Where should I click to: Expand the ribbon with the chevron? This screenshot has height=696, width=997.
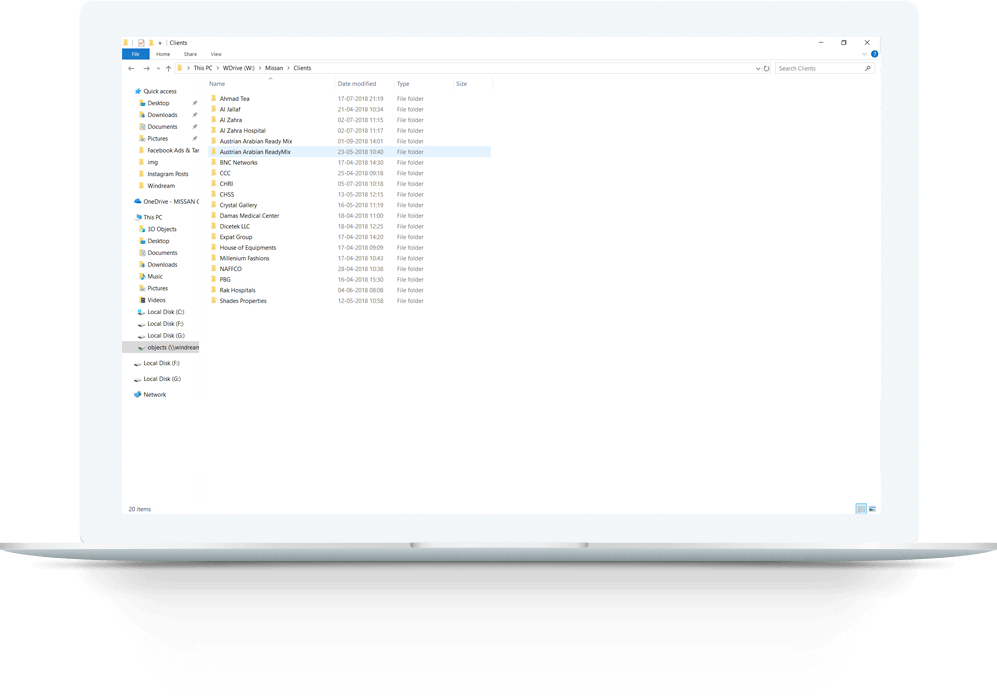click(864, 54)
